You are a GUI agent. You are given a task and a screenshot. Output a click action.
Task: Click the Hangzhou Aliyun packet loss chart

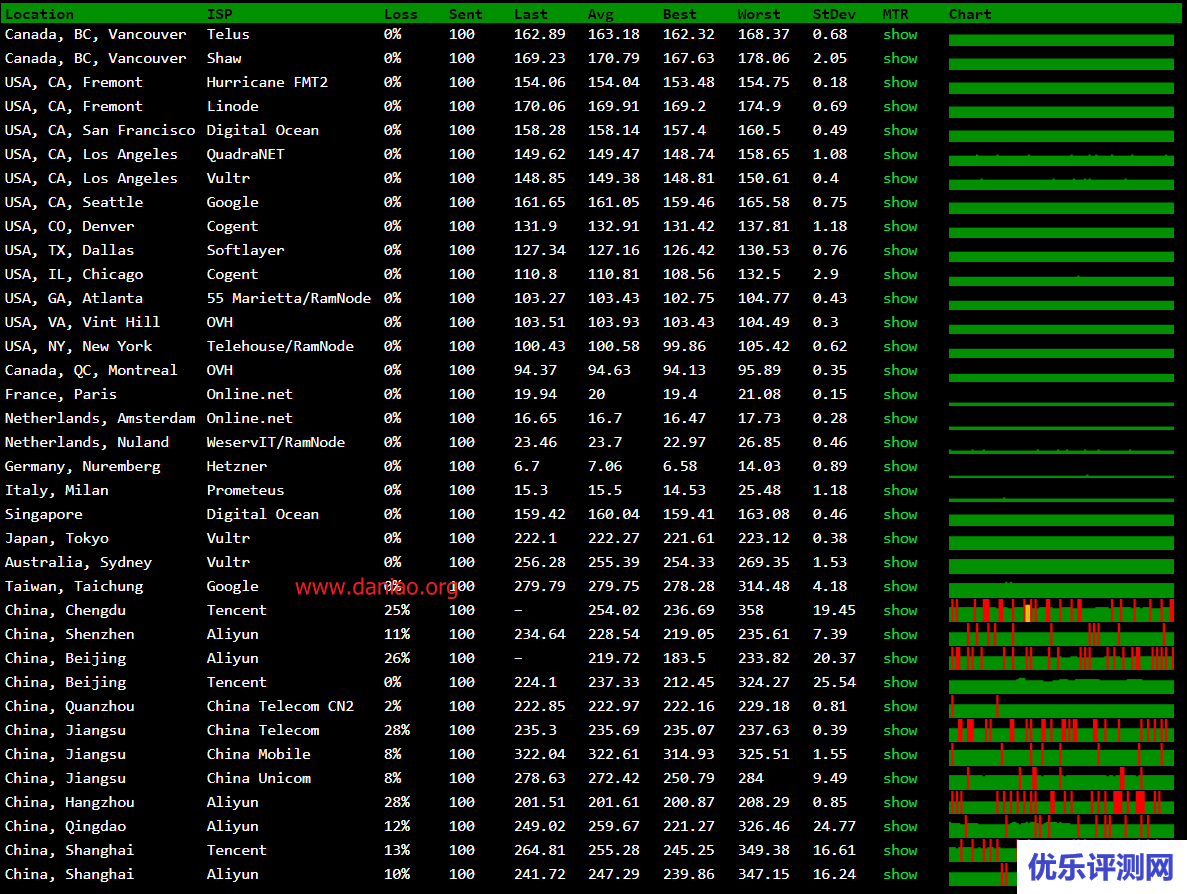[x=1061, y=802]
